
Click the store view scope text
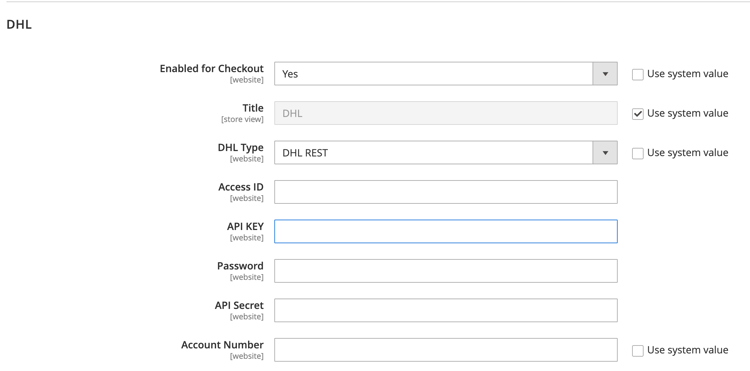click(x=242, y=119)
